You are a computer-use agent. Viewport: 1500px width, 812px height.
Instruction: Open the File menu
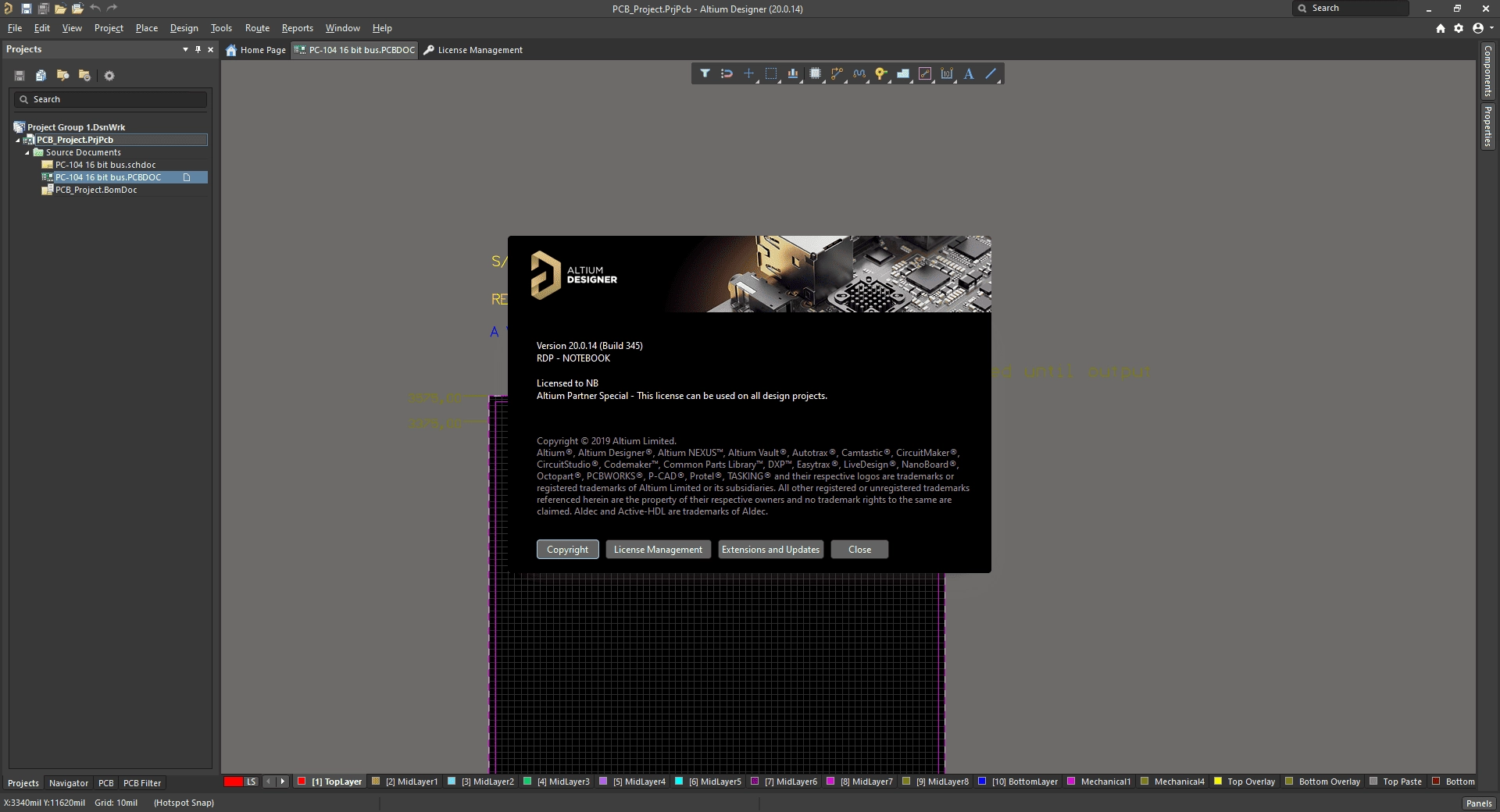coord(15,28)
